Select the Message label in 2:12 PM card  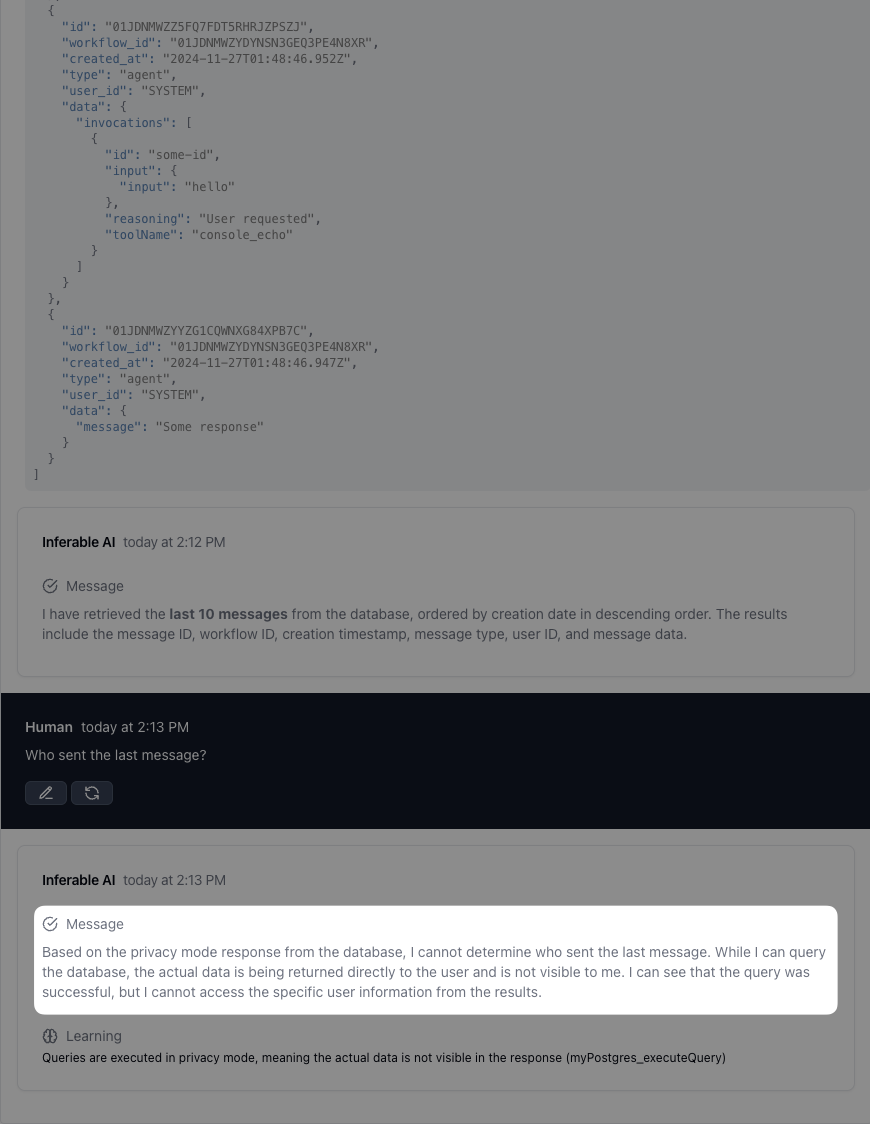[x=95, y=586]
